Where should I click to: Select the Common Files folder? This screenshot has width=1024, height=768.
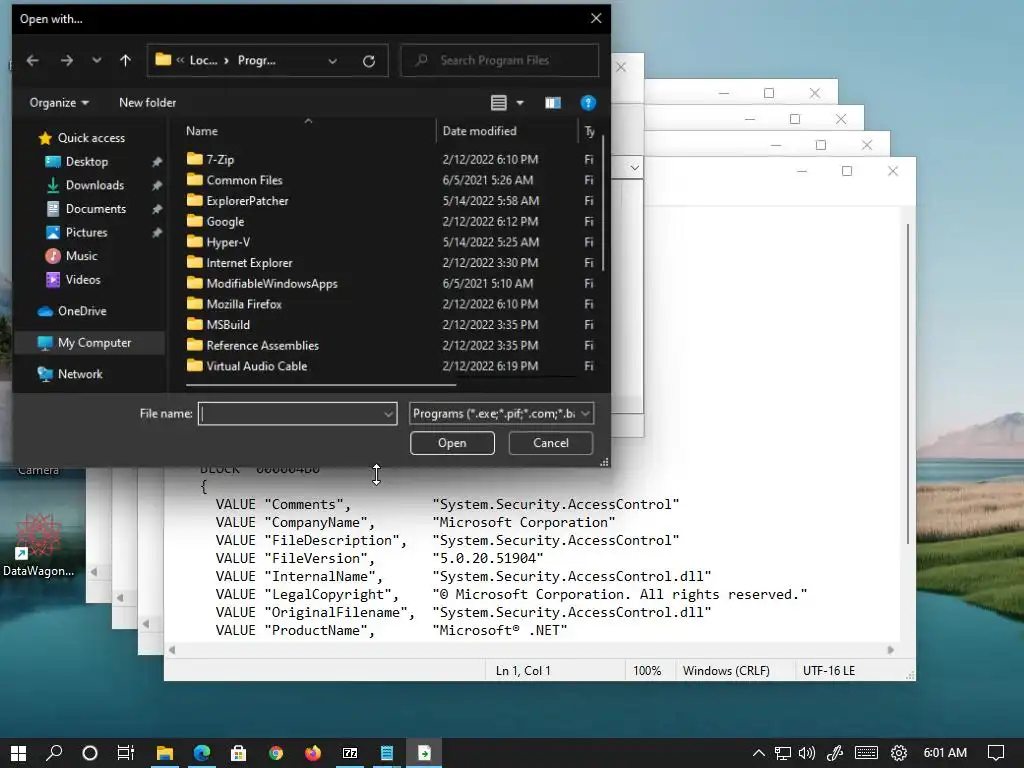coord(244,180)
